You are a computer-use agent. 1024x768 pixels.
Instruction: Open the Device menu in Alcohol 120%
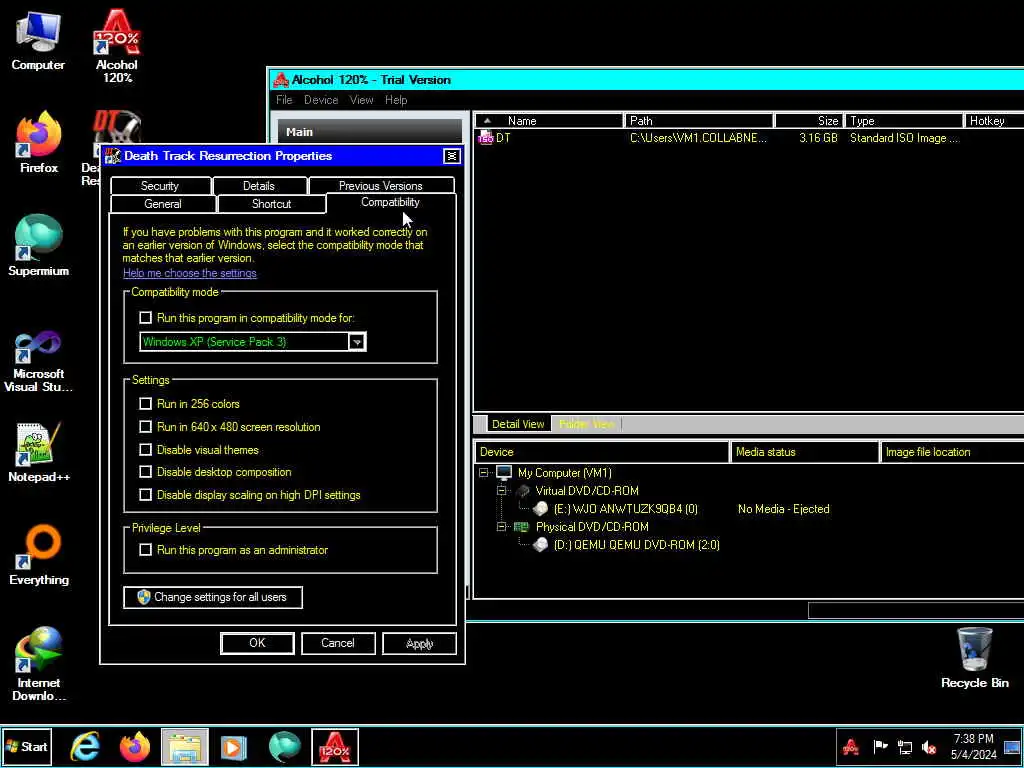point(321,100)
